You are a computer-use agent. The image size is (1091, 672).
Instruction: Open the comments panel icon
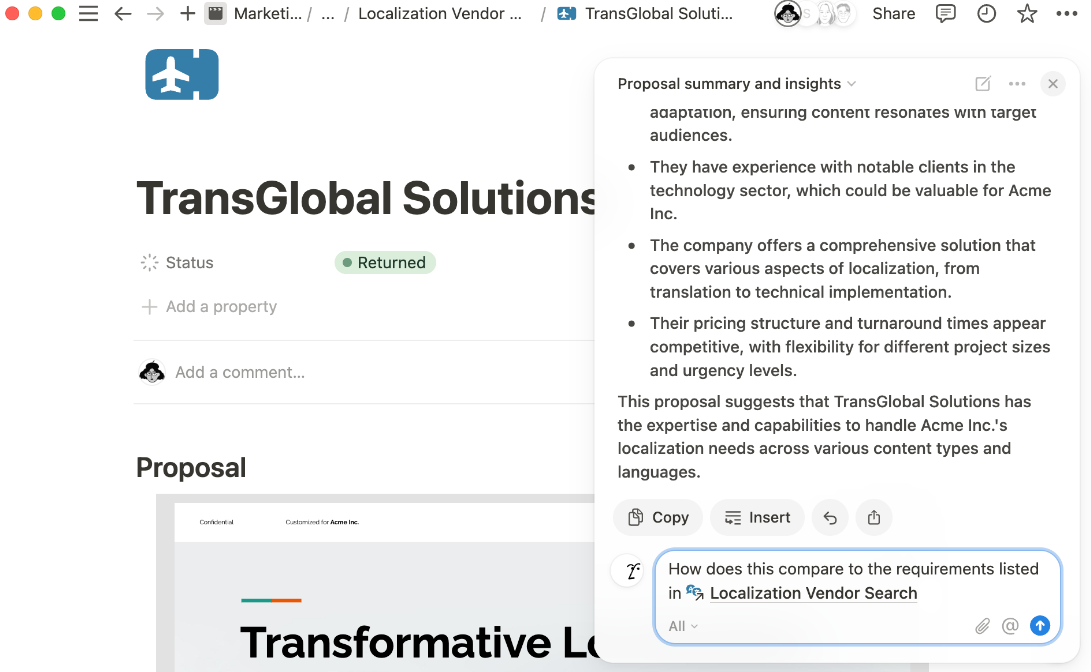[x=945, y=14]
